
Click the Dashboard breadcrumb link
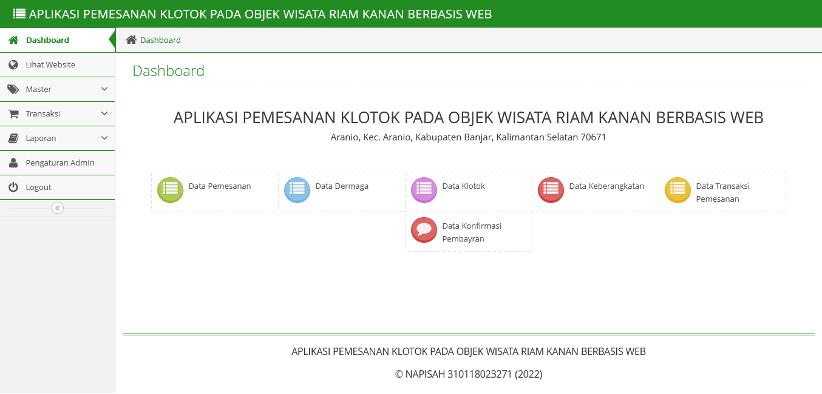tap(160, 40)
